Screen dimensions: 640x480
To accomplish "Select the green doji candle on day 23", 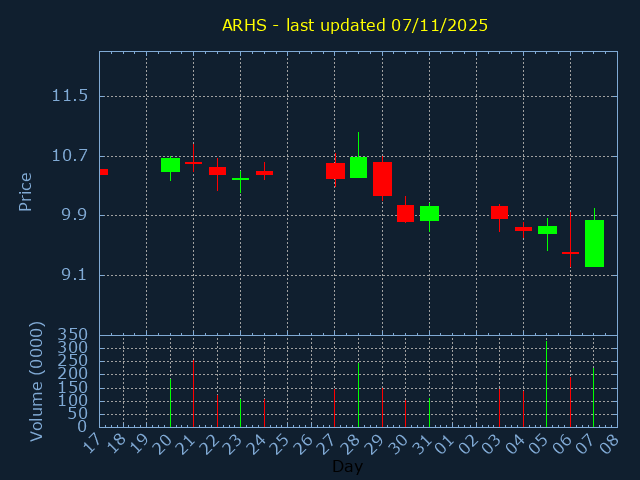I will coord(240,179).
